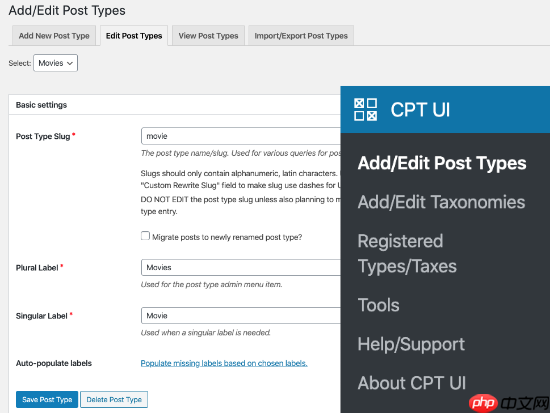Select Add/Edit Post Types menu item

[442, 163]
